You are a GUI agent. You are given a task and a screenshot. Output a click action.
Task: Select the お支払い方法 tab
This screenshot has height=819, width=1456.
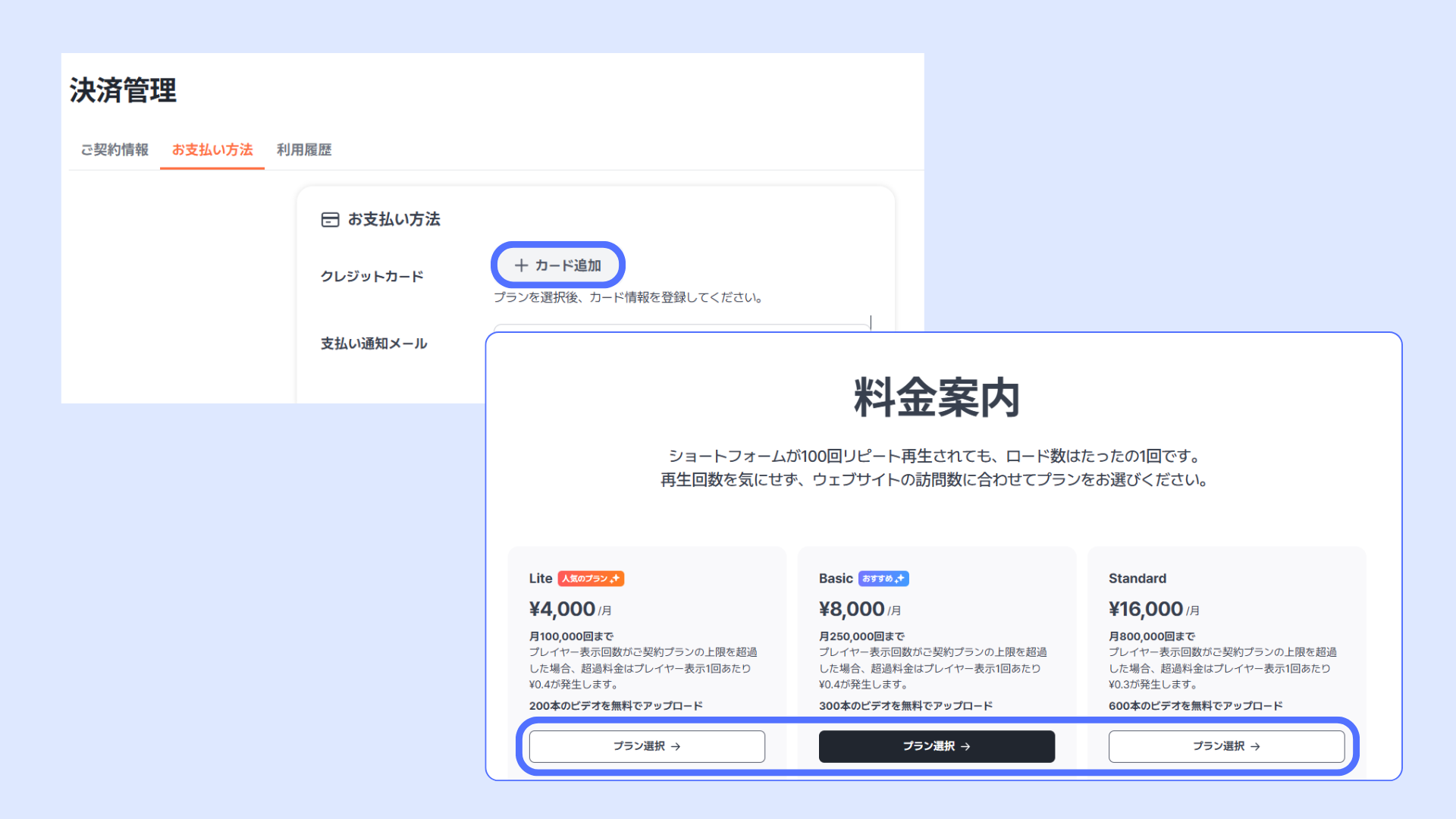(212, 149)
